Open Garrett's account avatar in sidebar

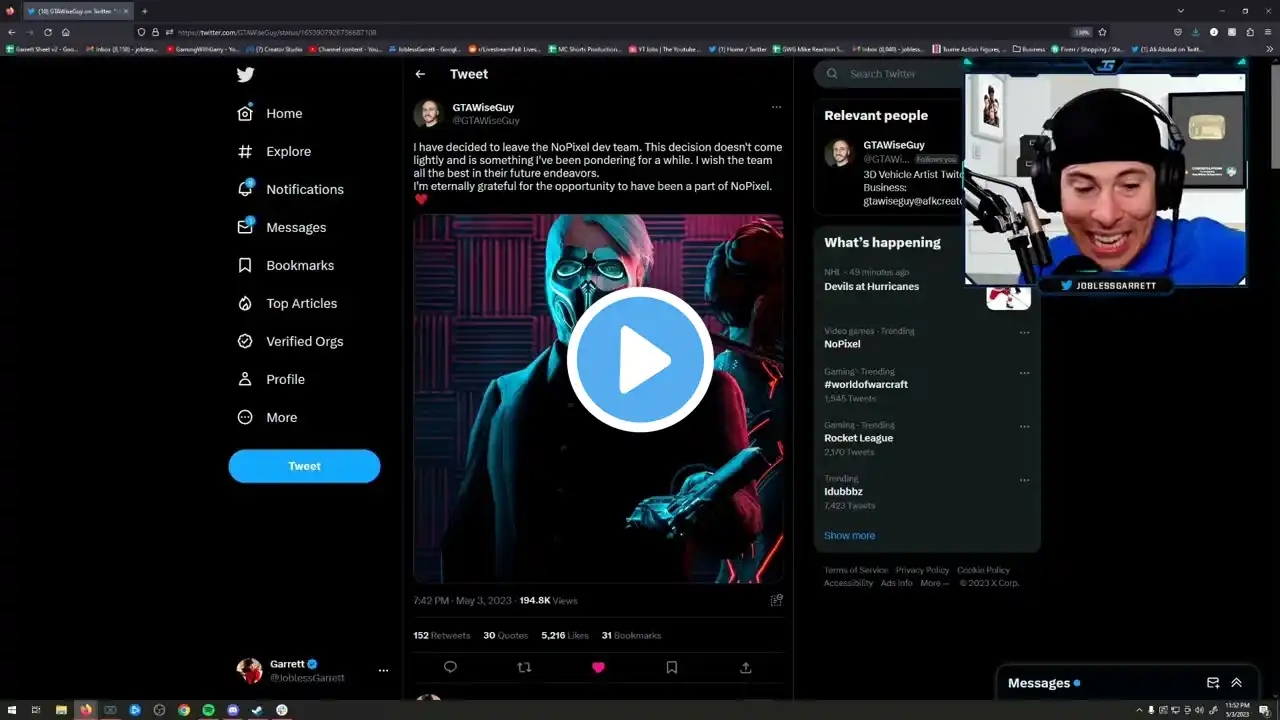pyautogui.click(x=249, y=670)
